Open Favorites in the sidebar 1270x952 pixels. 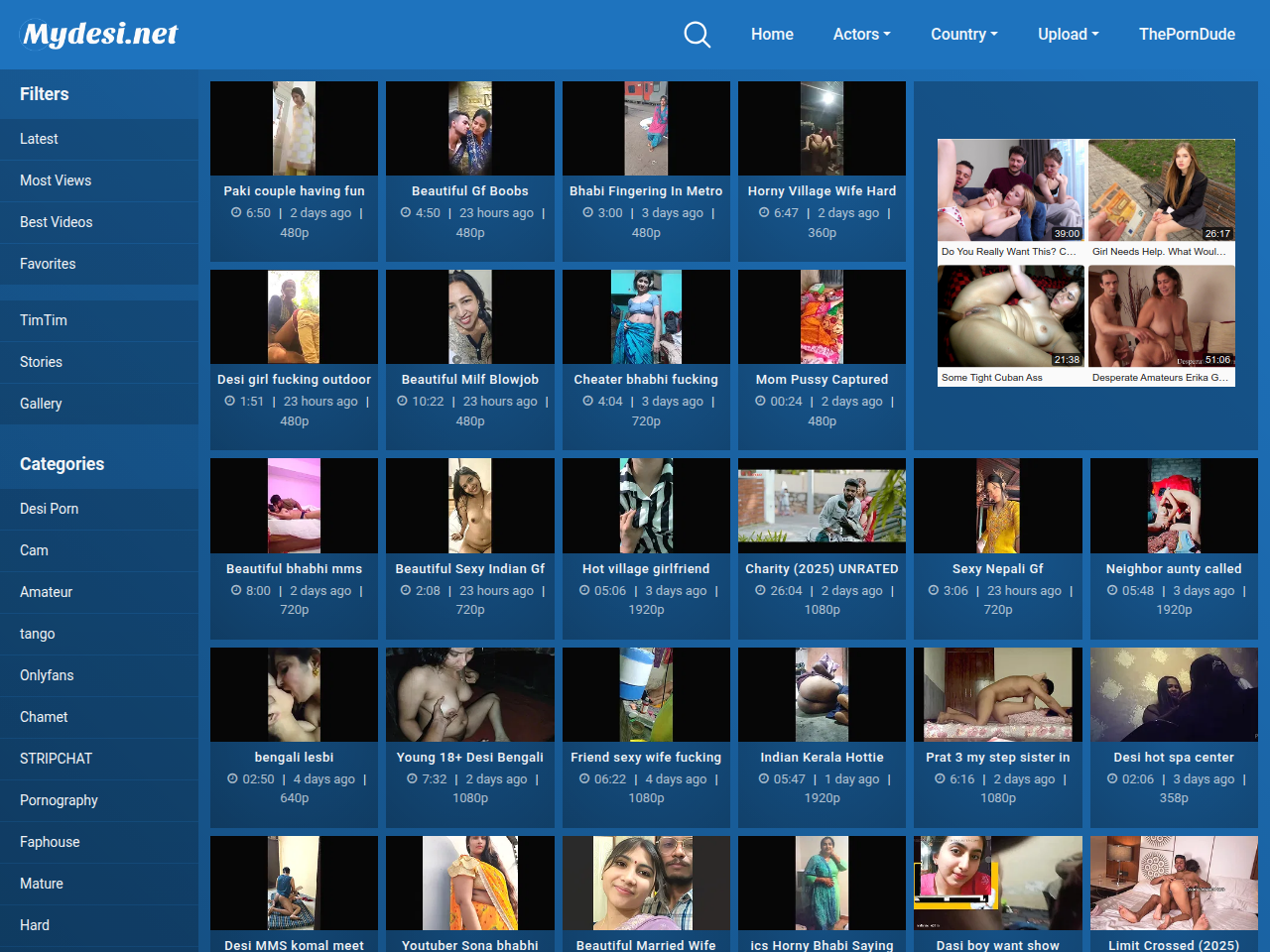click(48, 264)
